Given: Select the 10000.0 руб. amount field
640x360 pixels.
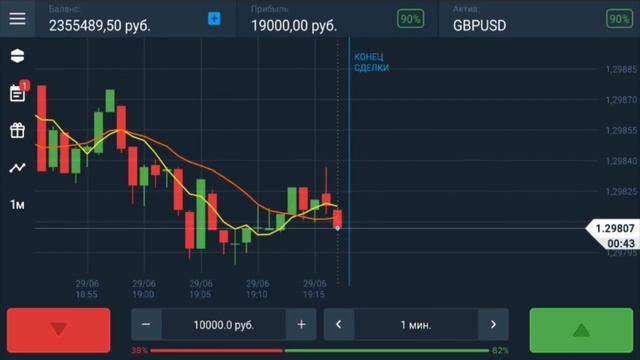Looking at the screenshot, I should [x=224, y=325].
